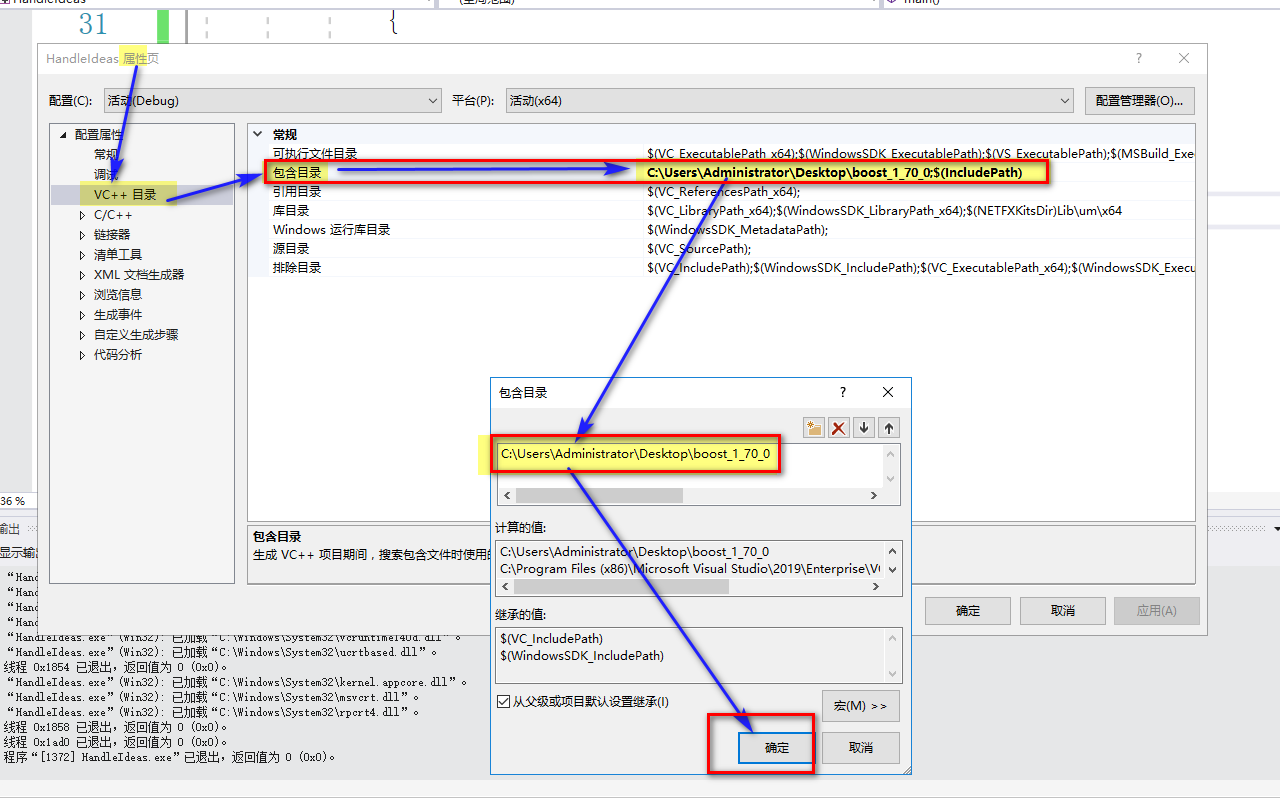The height and width of the screenshot is (798, 1280).
Task: Click 取消 in the HandleIdeas 属性页 dialog
Action: pos(1063,611)
